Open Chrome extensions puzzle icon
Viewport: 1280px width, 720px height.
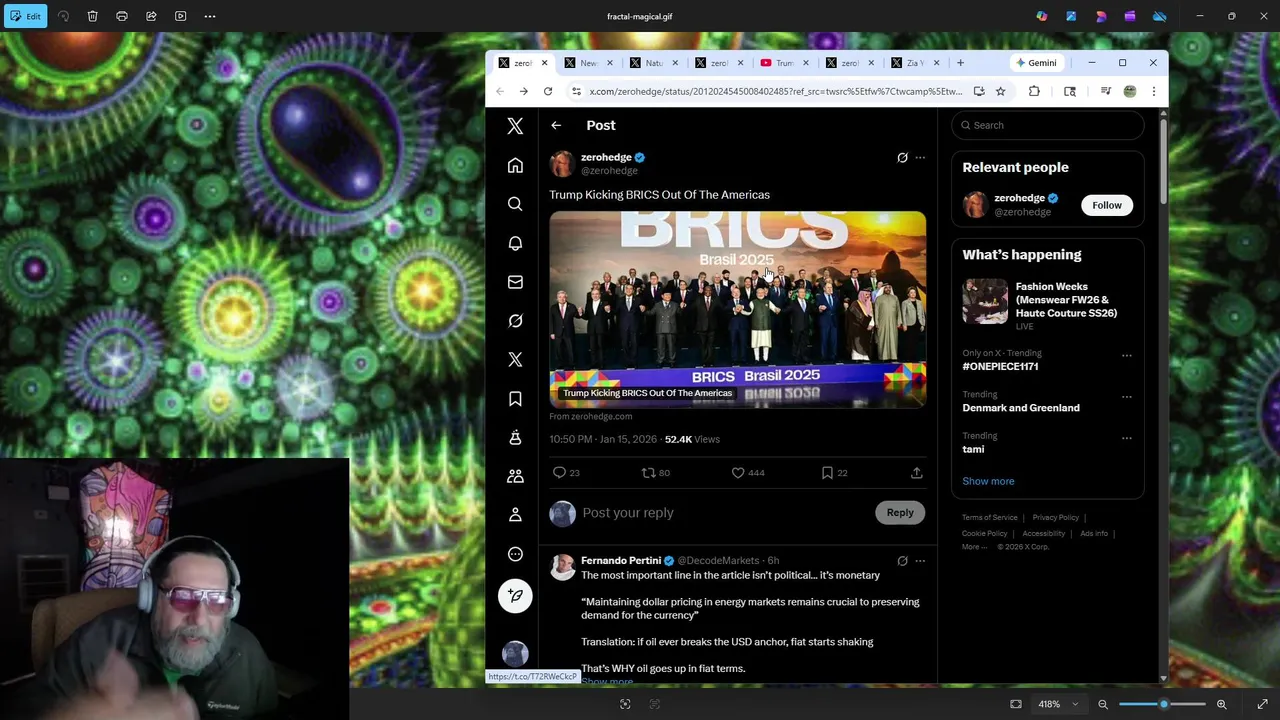pos(1034,91)
